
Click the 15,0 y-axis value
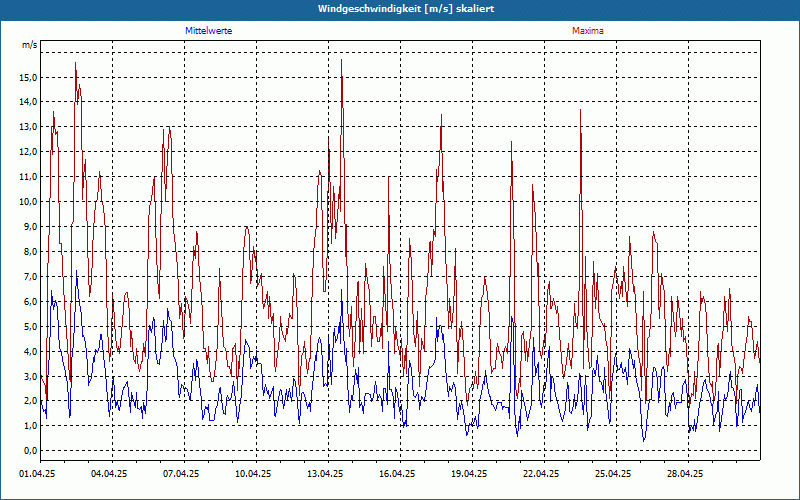point(29,78)
